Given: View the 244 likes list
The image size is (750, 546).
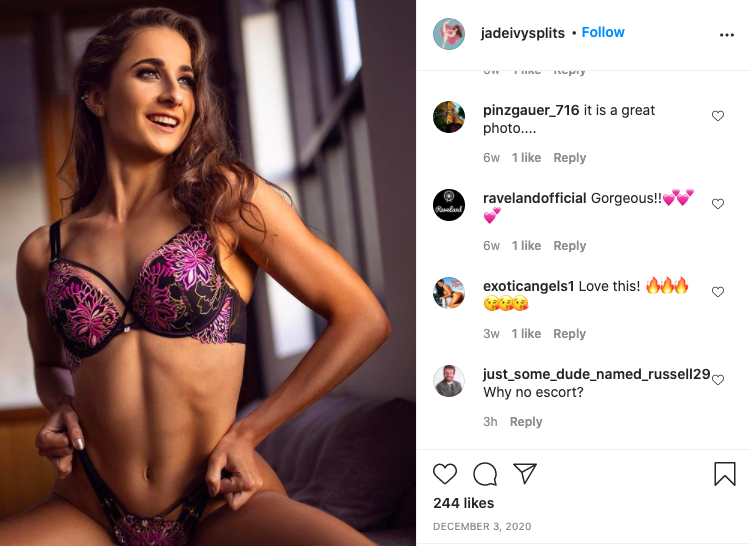Looking at the screenshot, I should 463,503.
